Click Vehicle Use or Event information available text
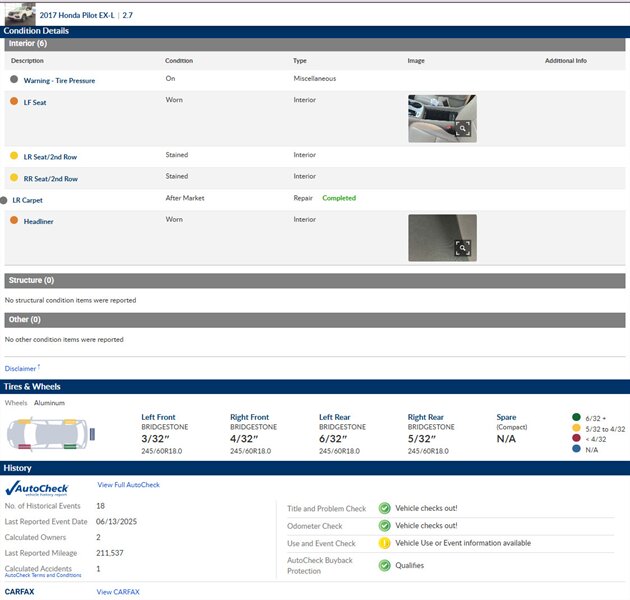The height and width of the screenshot is (600, 630). coord(463,543)
